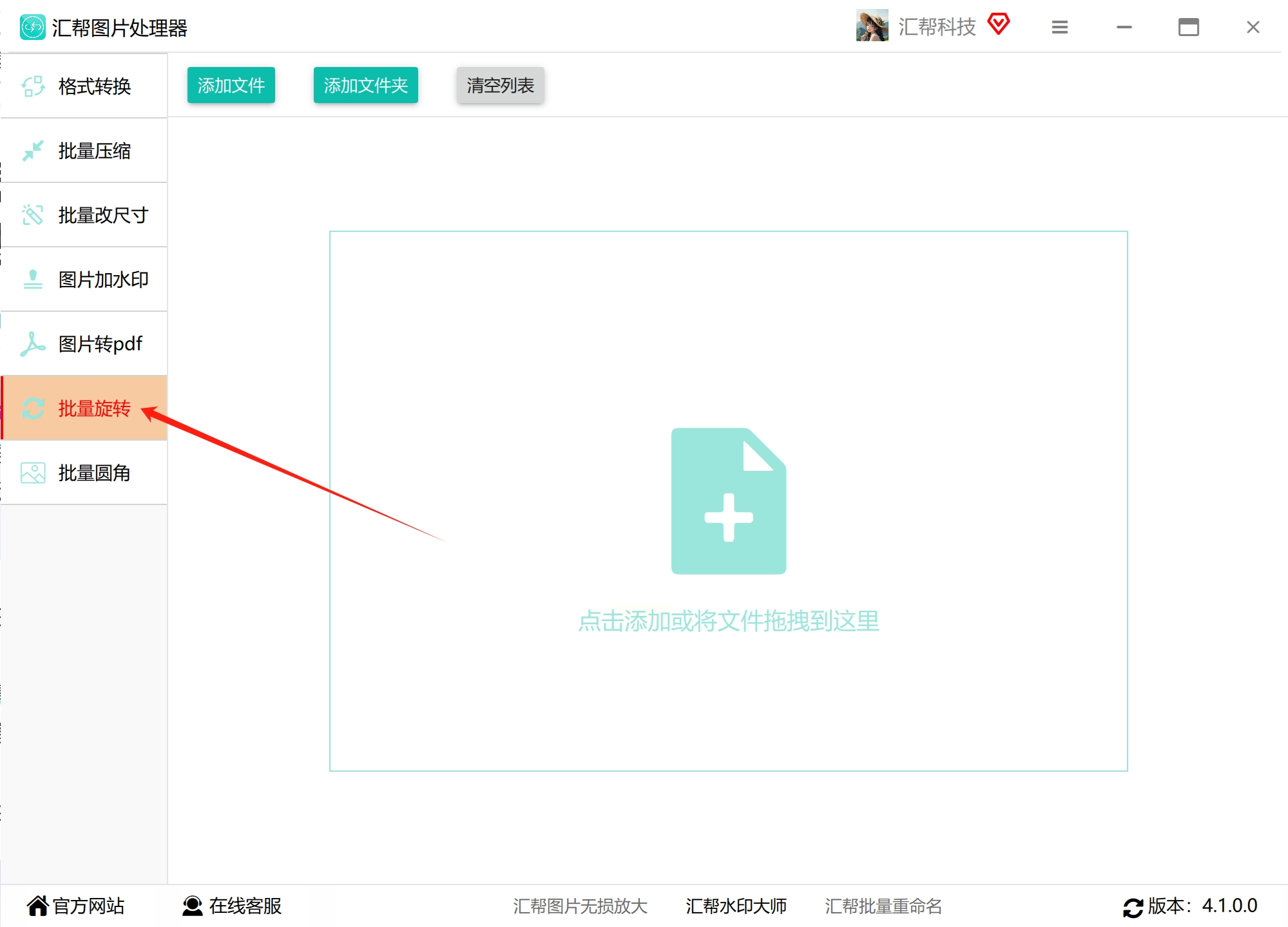Screen dimensions: 1288x927
Task: Select the 批量压缩 compress arrows icon
Action: (33, 151)
